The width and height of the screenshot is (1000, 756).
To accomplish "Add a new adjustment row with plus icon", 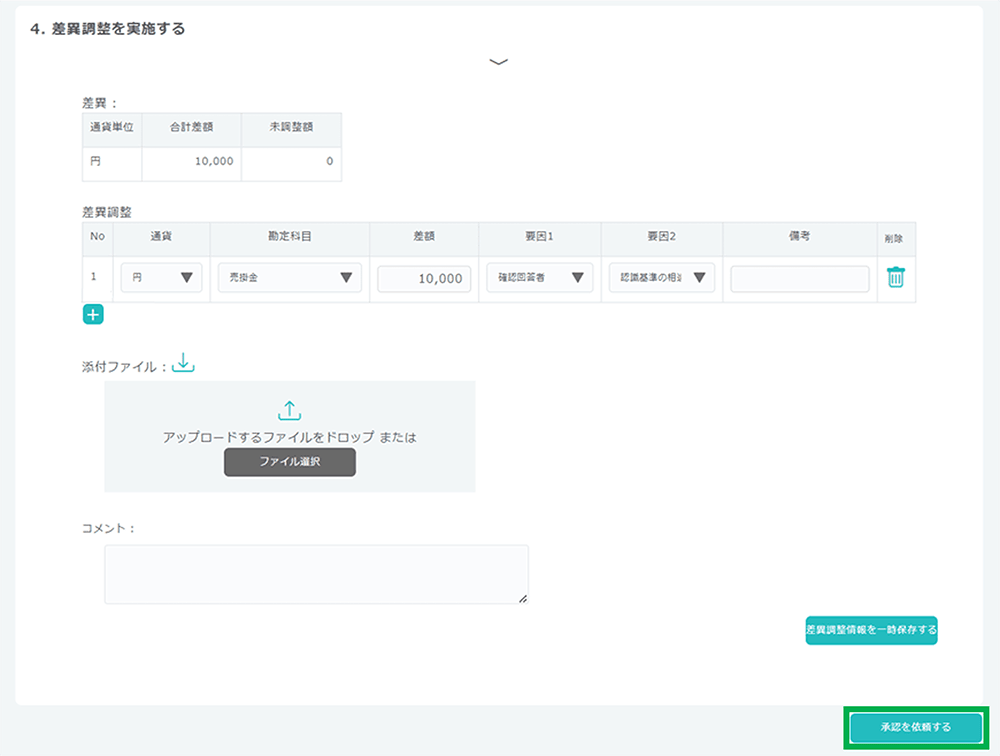I will click(x=93, y=315).
